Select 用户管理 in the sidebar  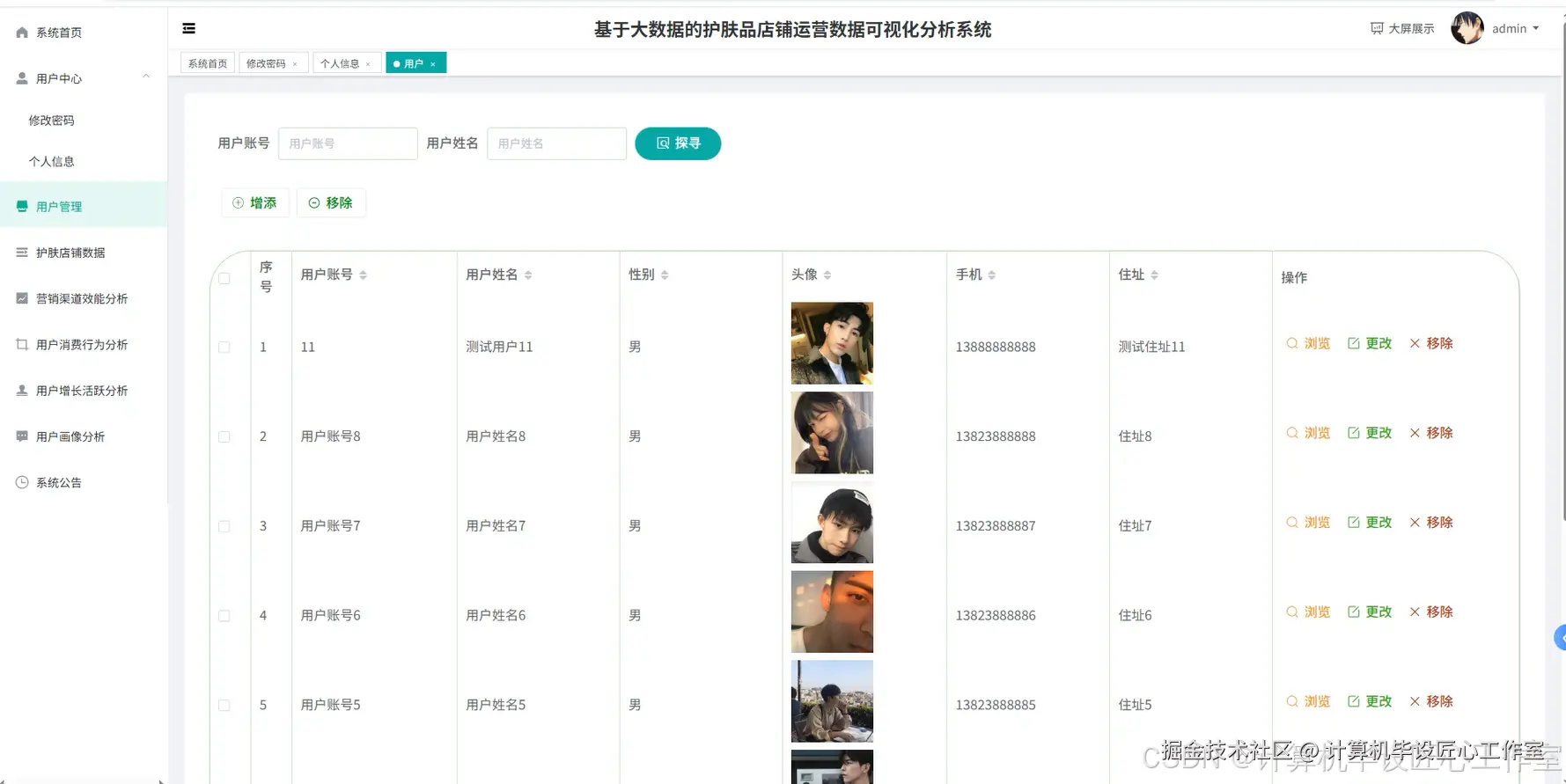84,207
